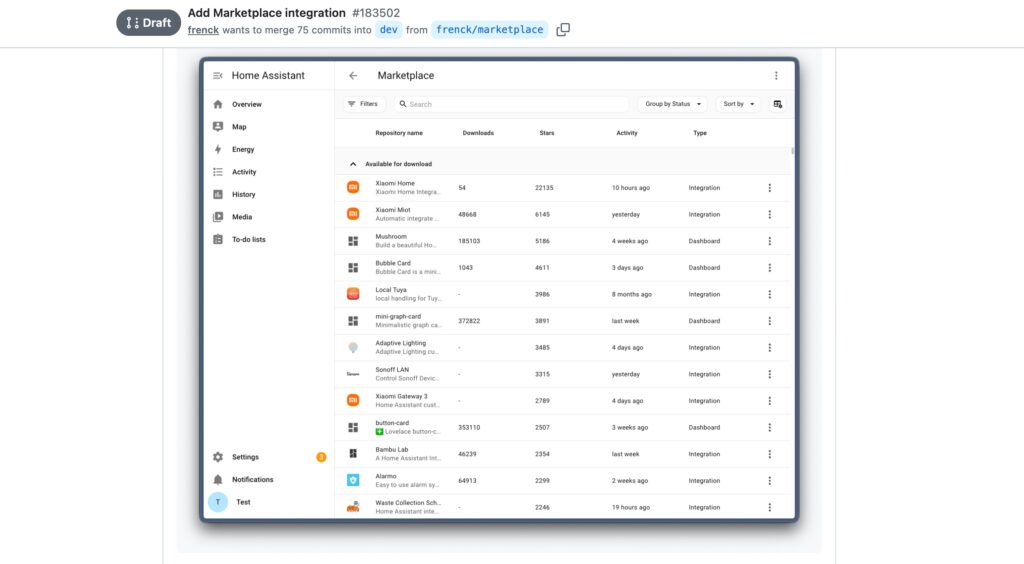Open the Group by Status dropdown
The width and height of the screenshot is (1024, 564).
[673, 104]
